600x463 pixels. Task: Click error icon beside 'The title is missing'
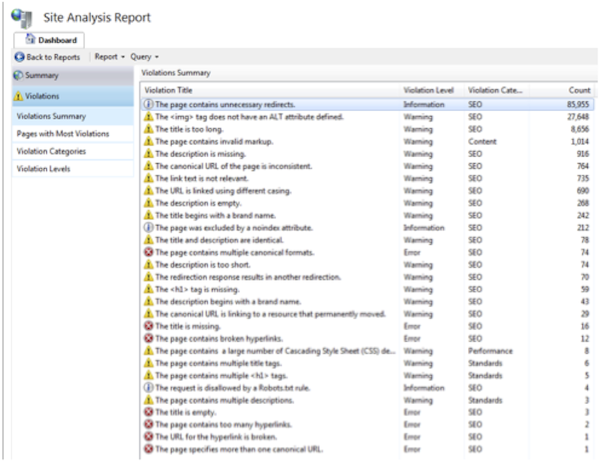pos(148,326)
